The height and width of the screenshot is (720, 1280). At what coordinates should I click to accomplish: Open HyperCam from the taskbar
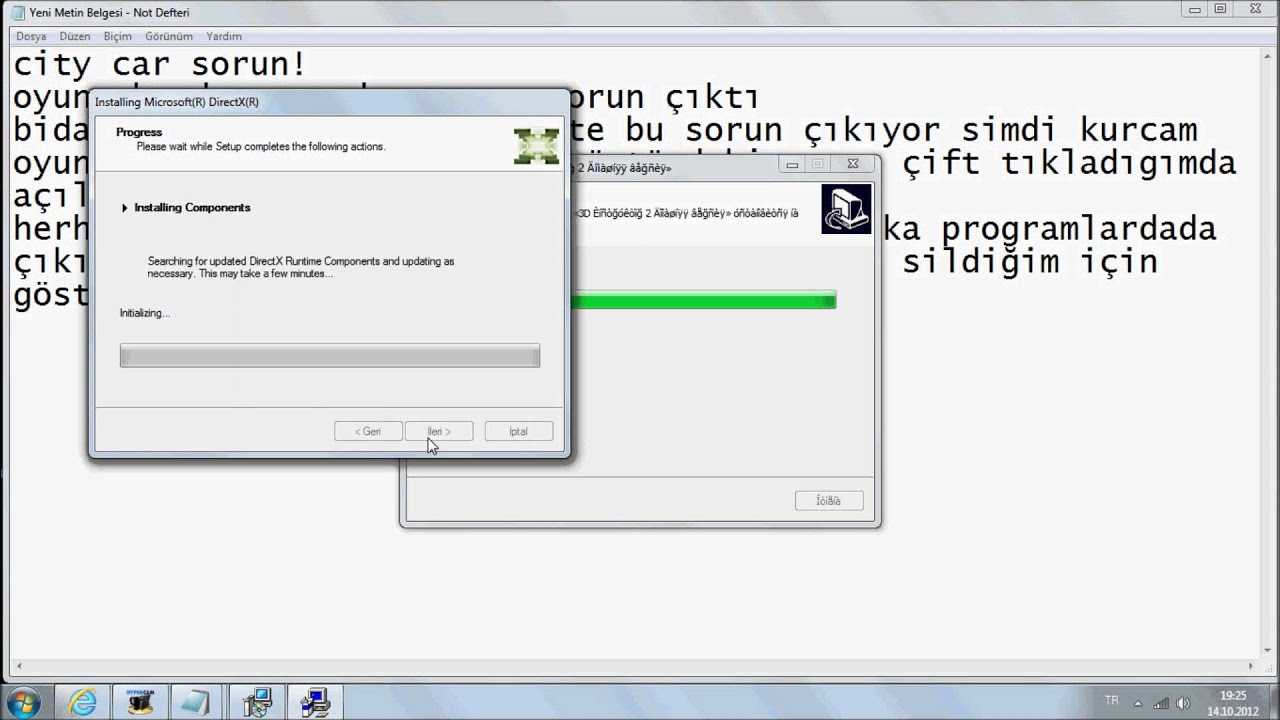click(x=140, y=702)
